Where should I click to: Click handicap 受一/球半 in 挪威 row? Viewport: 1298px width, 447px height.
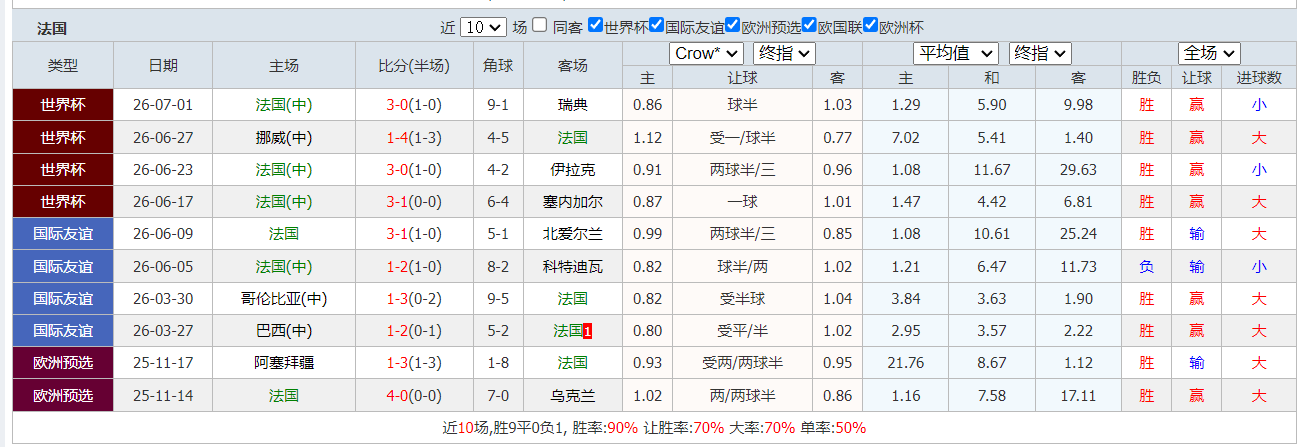click(x=742, y=137)
